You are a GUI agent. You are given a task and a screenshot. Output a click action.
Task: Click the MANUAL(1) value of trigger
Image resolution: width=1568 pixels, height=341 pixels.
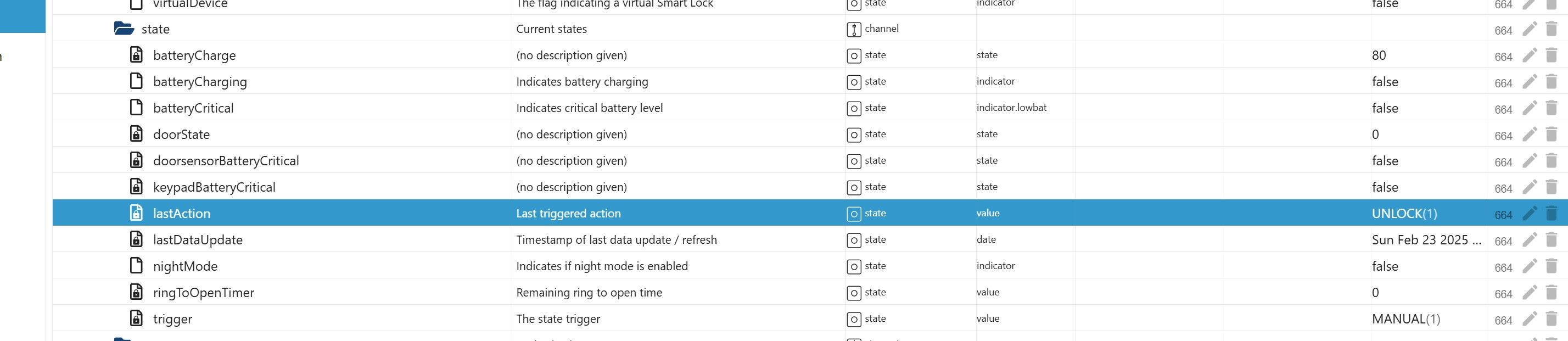tap(1405, 319)
